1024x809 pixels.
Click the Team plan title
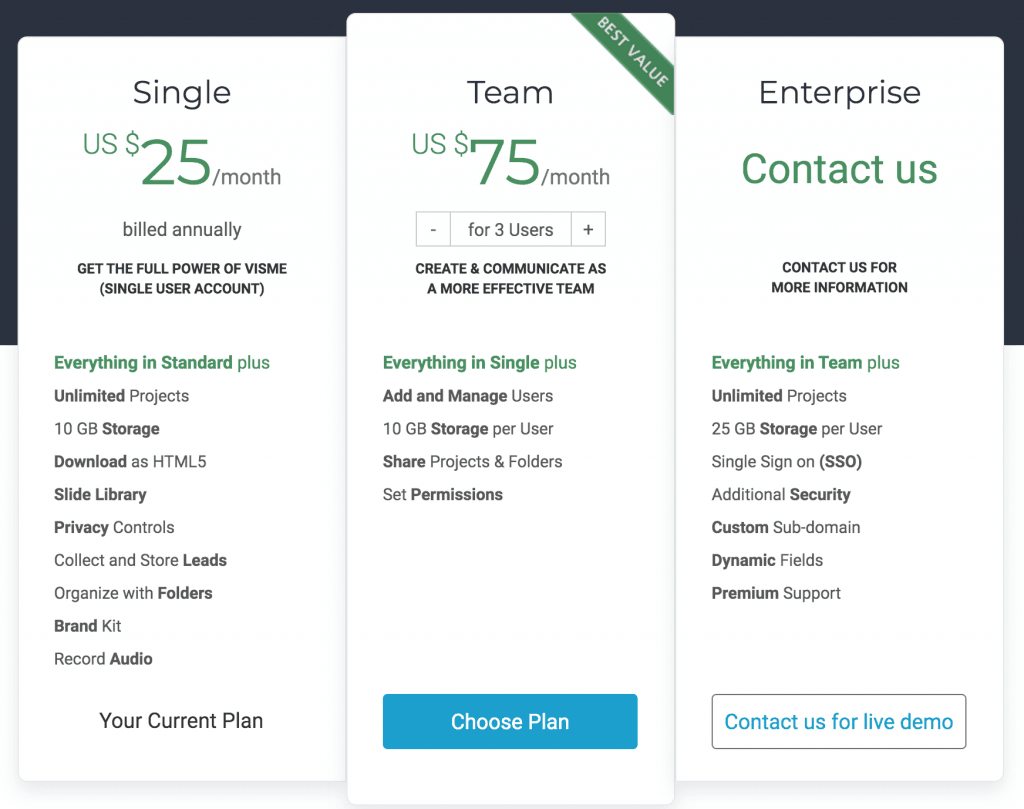(510, 92)
